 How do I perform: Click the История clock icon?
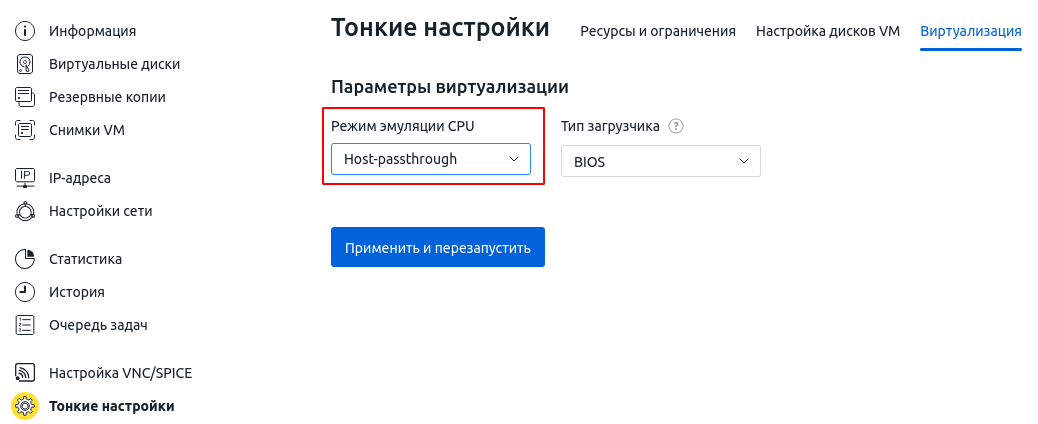click(24, 292)
